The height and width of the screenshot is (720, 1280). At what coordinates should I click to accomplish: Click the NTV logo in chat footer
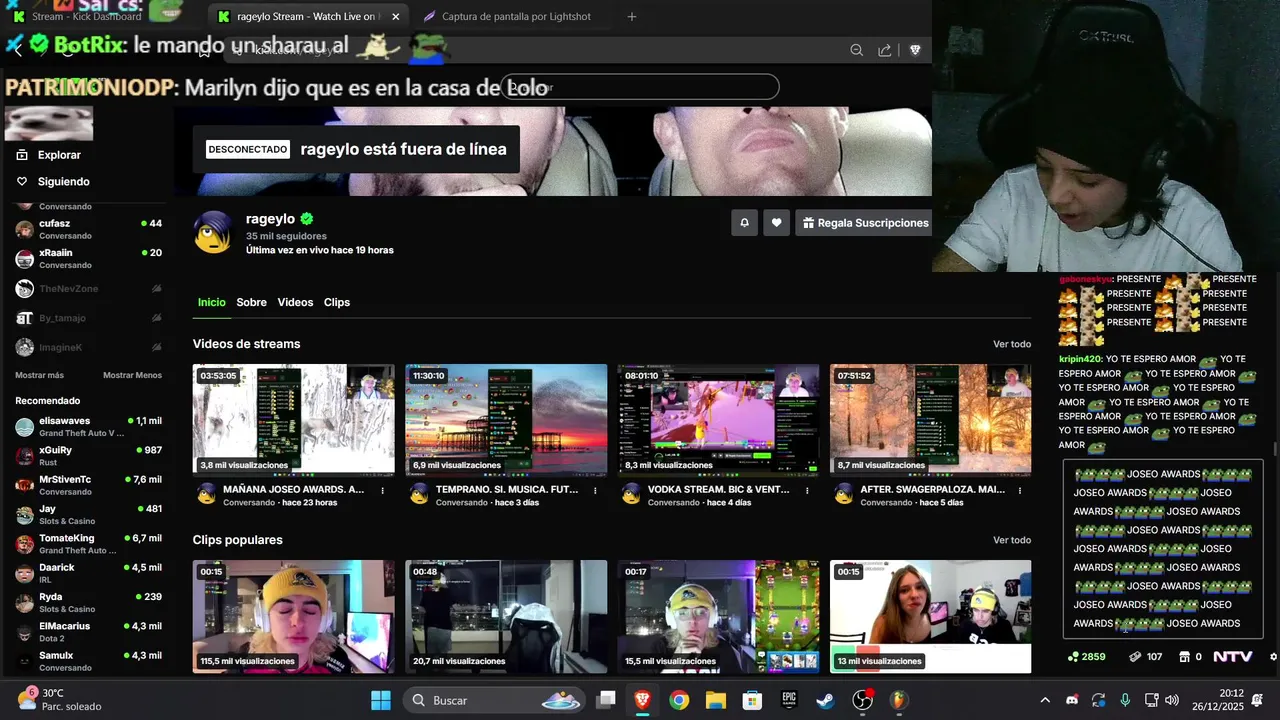tap(1232, 657)
